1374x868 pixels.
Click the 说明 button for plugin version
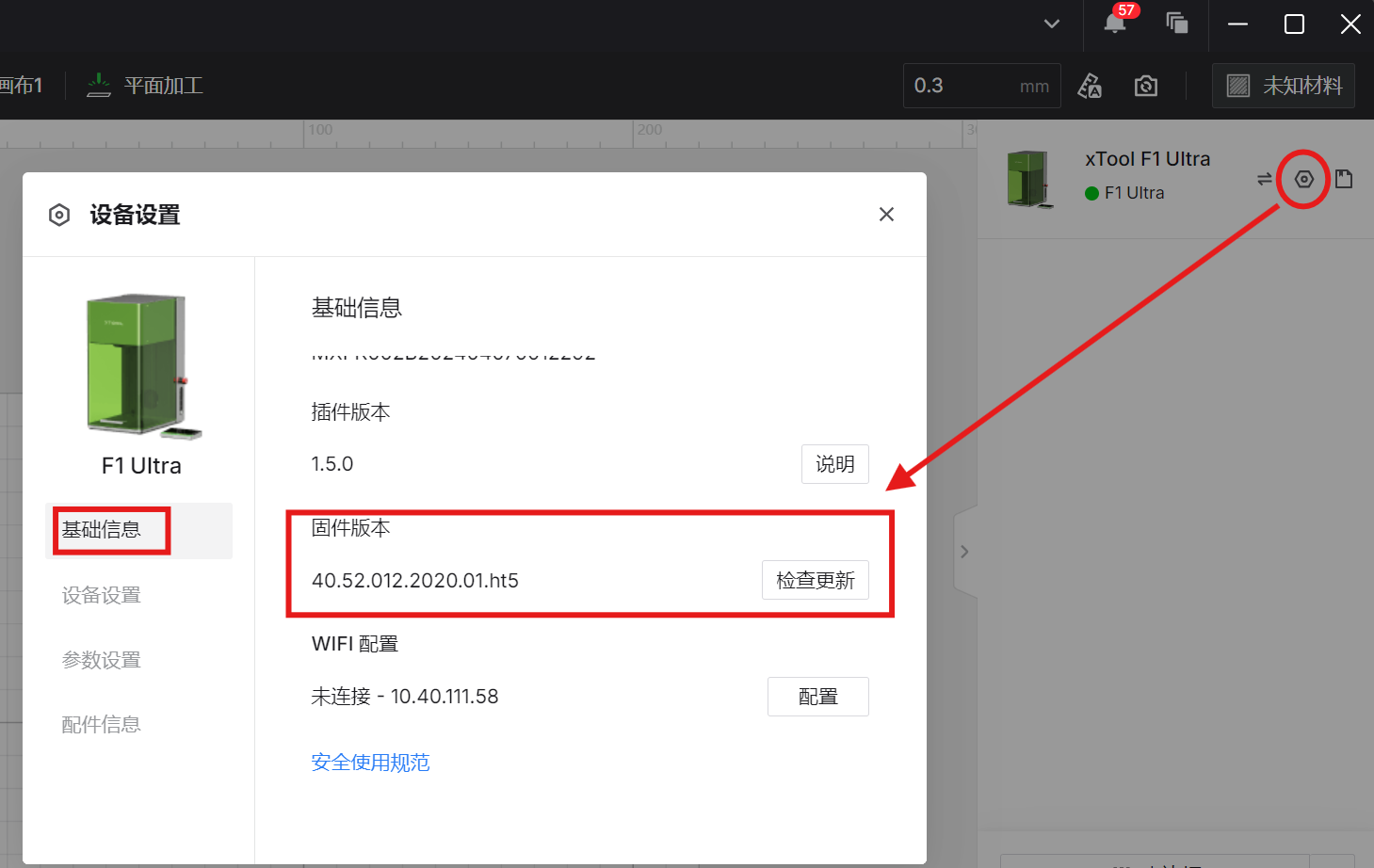(x=835, y=464)
